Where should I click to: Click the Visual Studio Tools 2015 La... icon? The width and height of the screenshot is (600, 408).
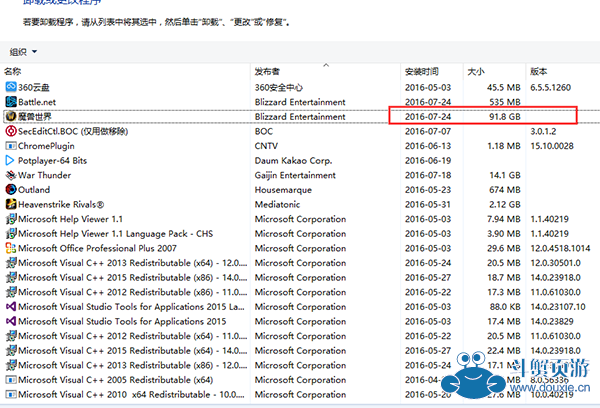11,307
